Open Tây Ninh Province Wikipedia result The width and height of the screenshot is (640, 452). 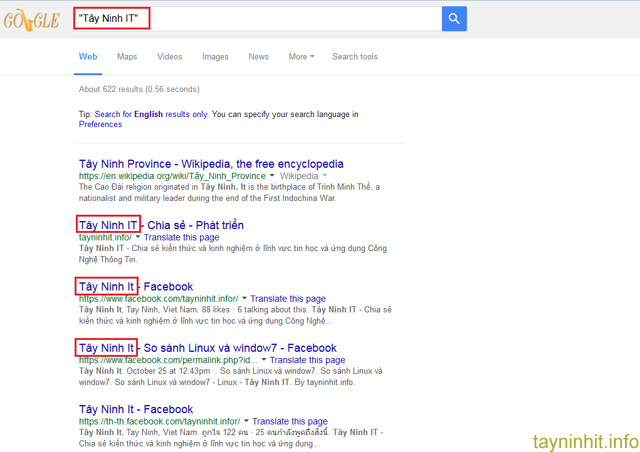[211, 163]
